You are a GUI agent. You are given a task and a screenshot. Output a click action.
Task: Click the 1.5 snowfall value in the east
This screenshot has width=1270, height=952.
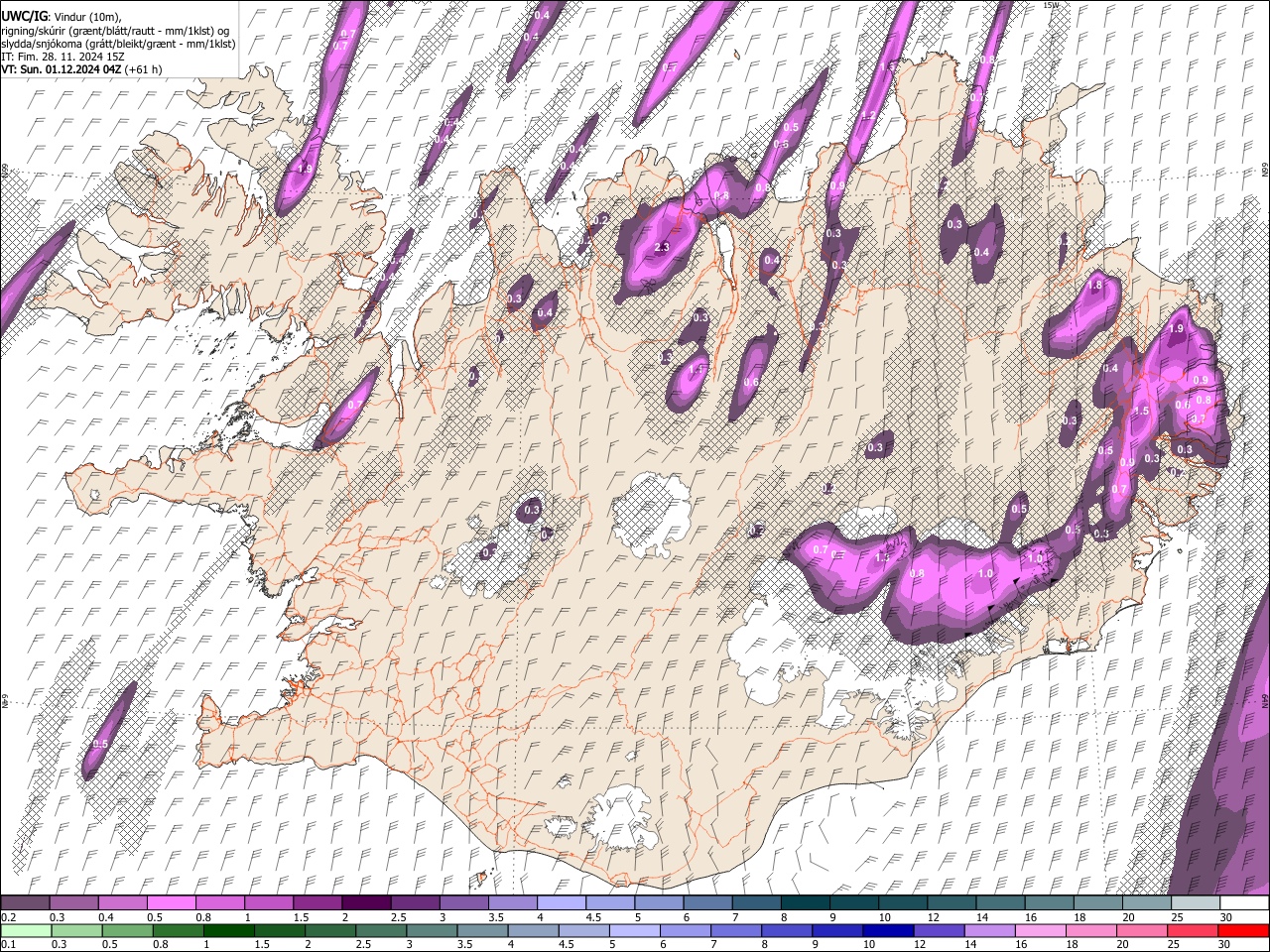(1141, 411)
